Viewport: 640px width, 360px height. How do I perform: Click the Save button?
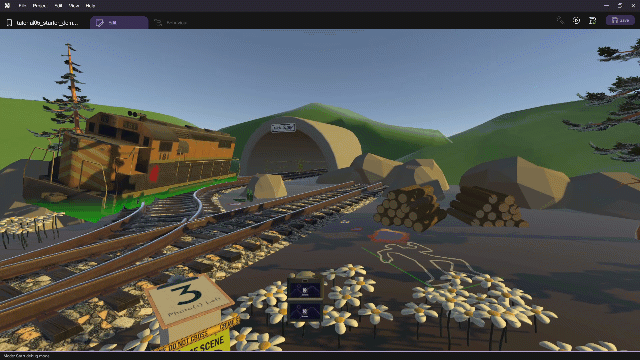(620, 20)
